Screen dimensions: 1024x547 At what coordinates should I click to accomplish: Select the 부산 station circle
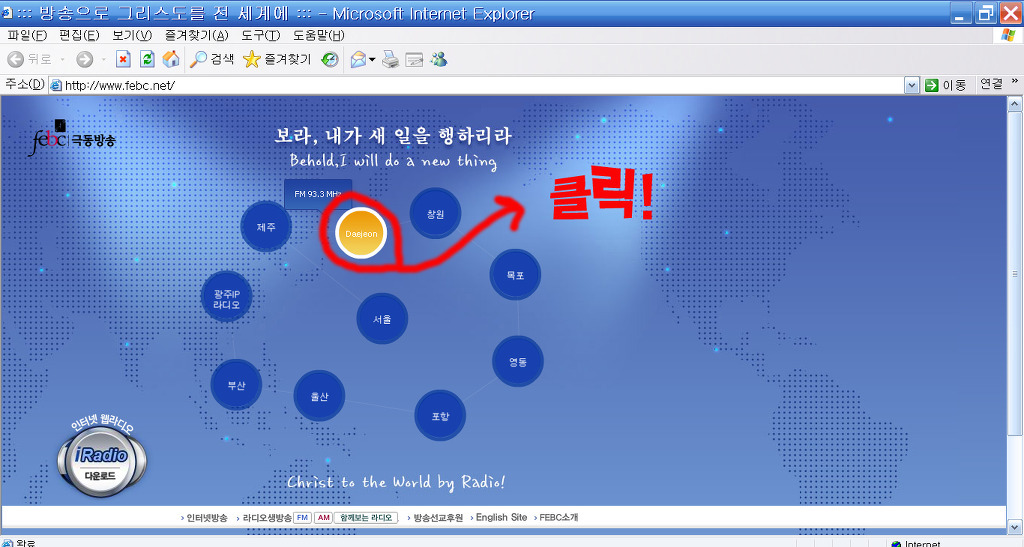236,385
